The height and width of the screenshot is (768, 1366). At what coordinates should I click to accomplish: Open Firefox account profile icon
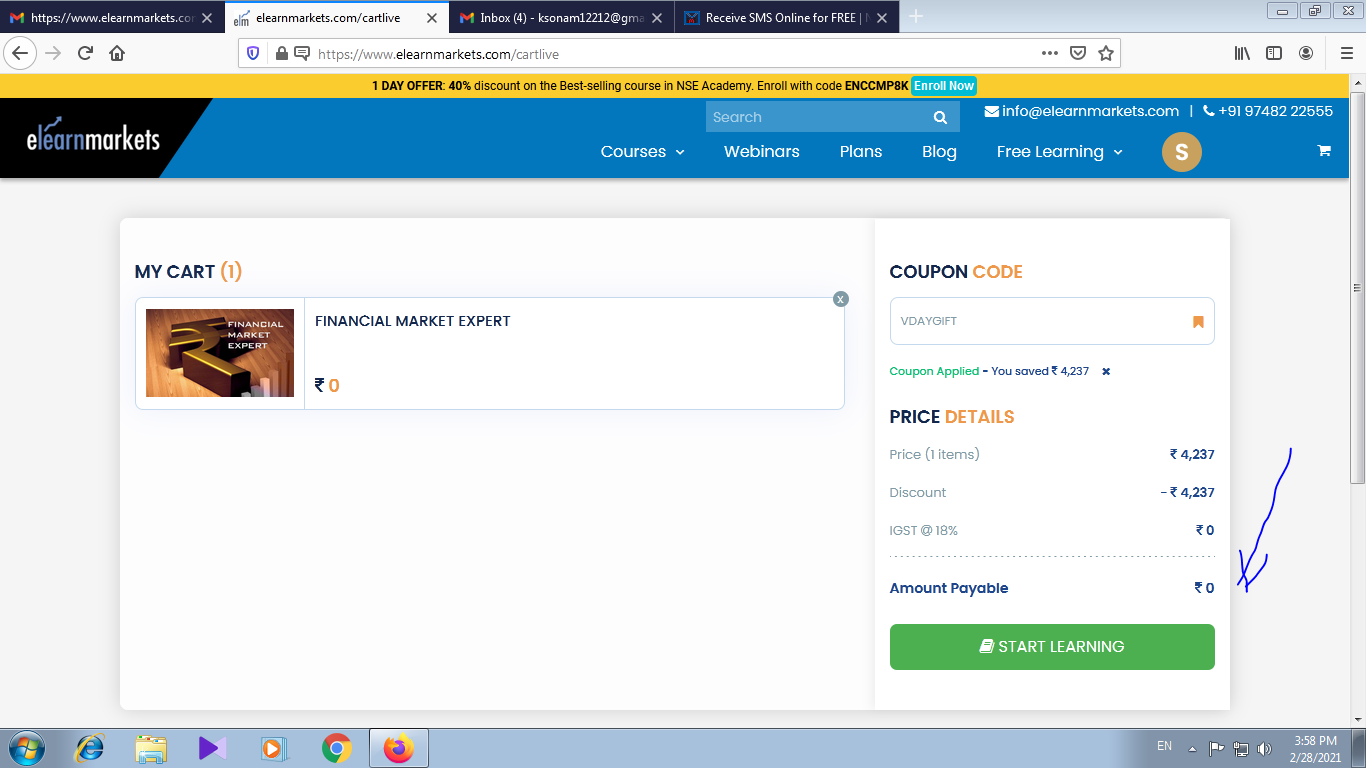coord(1306,53)
